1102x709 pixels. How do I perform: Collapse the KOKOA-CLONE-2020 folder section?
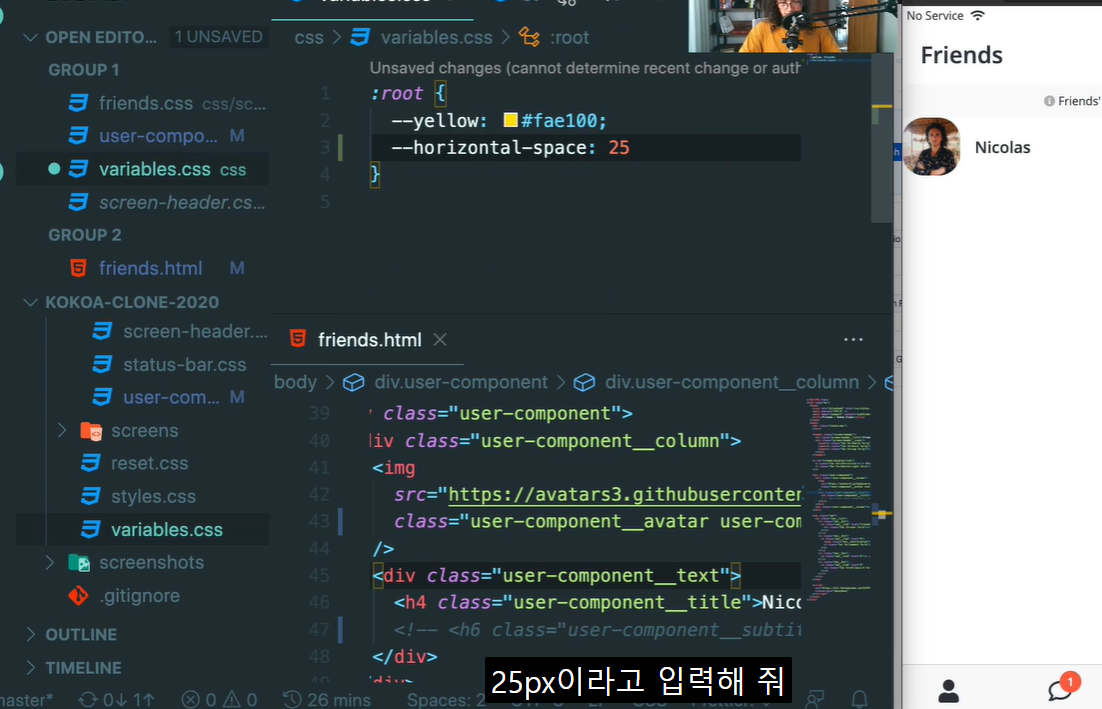[30, 302]
